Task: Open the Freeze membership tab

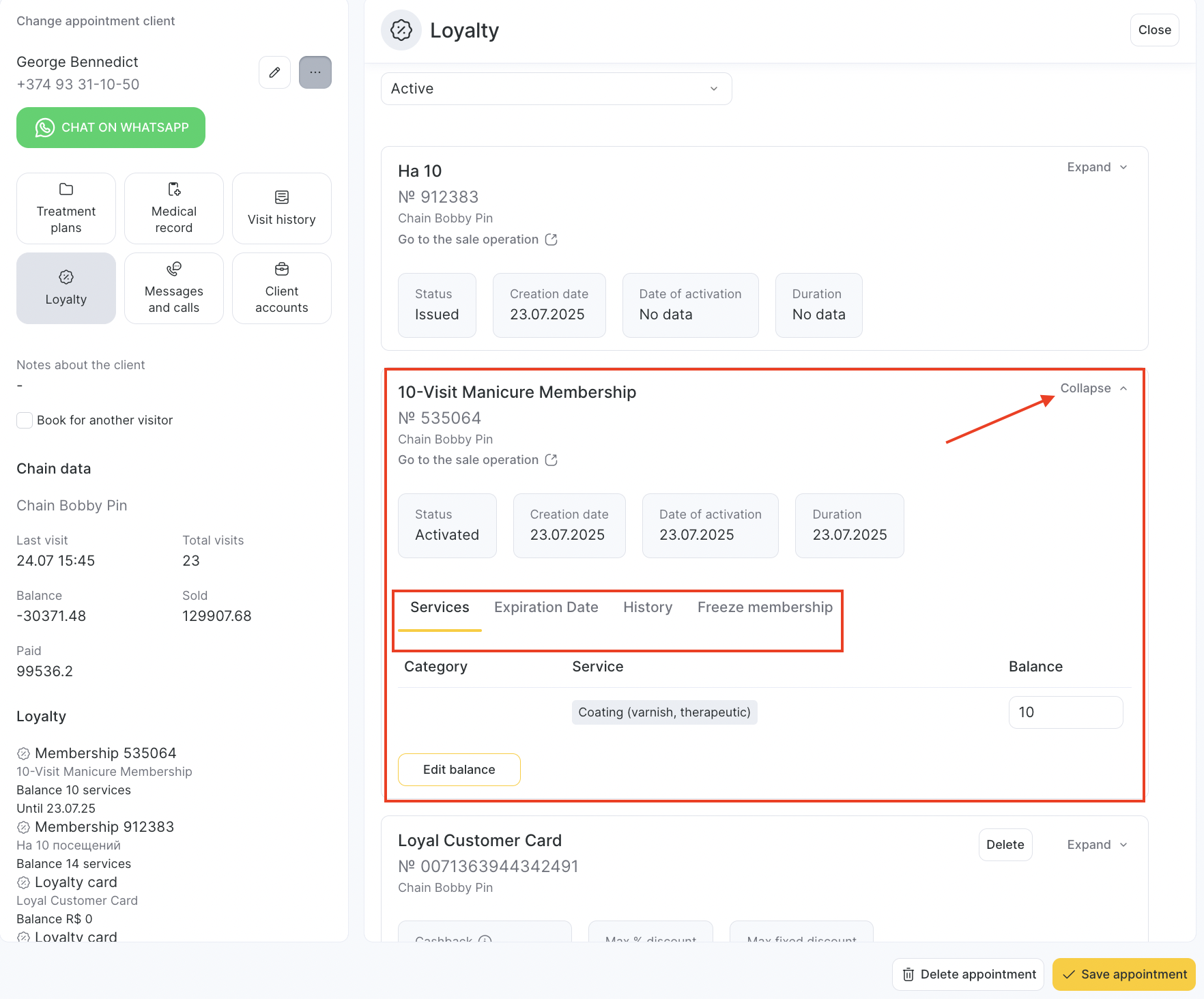Action: [x=765, y=607]
